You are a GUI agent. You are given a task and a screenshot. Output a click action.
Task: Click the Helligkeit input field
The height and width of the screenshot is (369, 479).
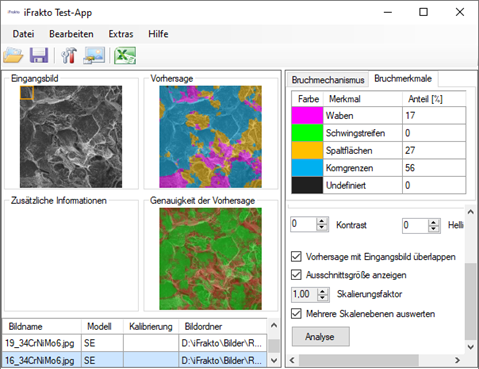[415, 226]
